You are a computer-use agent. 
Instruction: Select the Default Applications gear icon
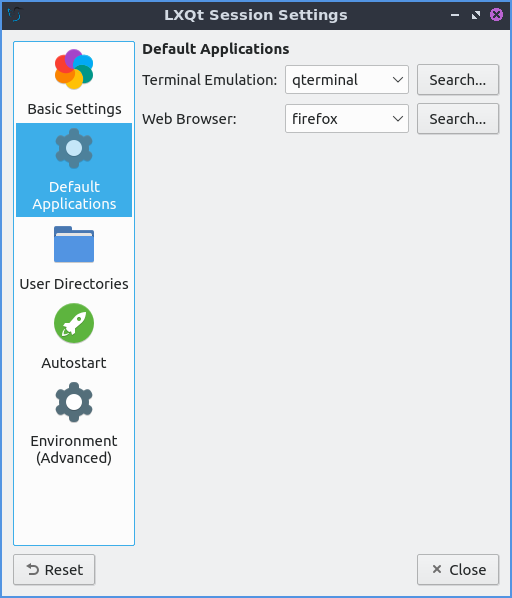click(74, 148)
